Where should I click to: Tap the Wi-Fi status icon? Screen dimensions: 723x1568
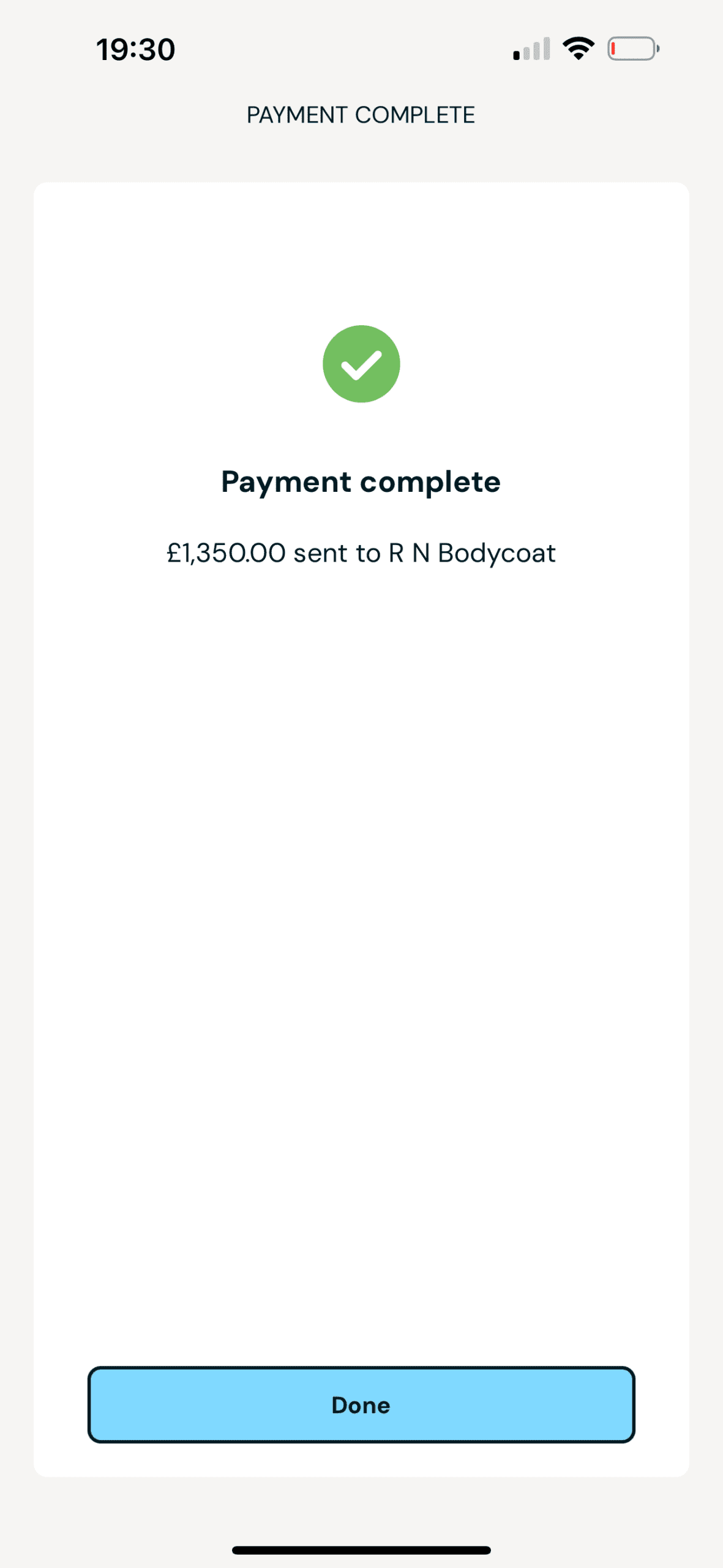point(579,49)
